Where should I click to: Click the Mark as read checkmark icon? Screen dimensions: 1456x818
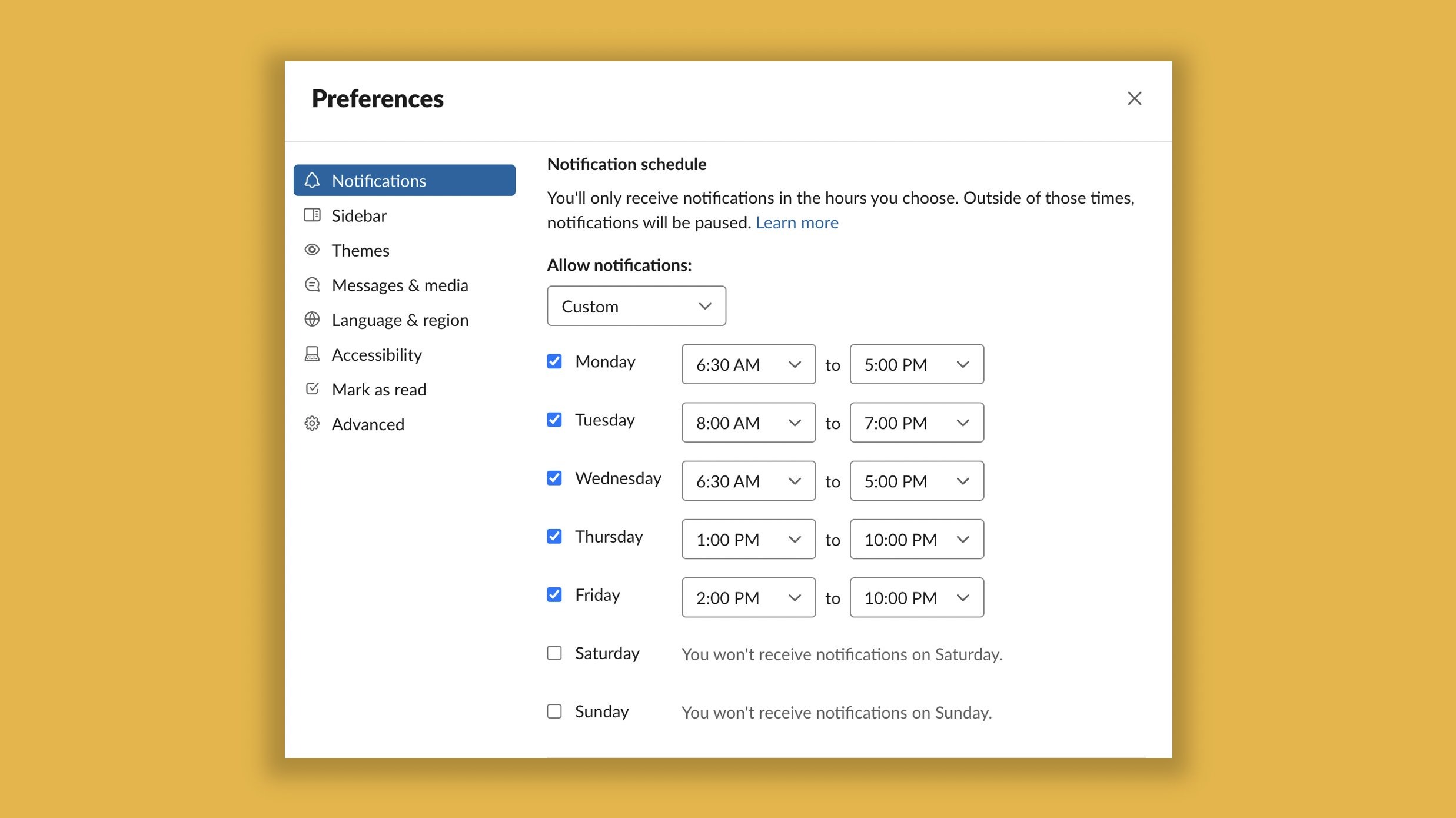pyautogui.click(x=312, y=389)
